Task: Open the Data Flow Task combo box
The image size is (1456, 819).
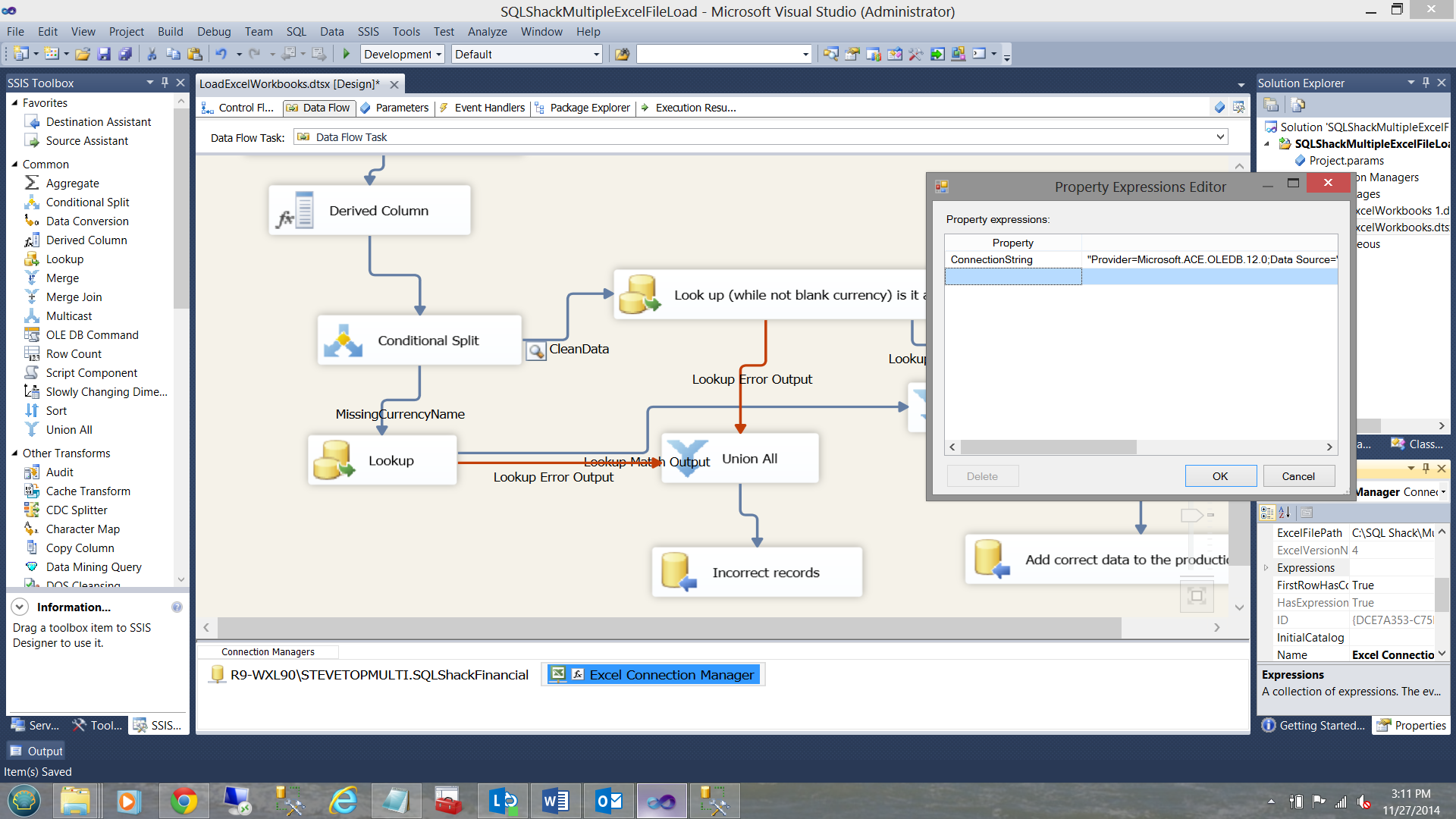Action: tap(1220, 137)
